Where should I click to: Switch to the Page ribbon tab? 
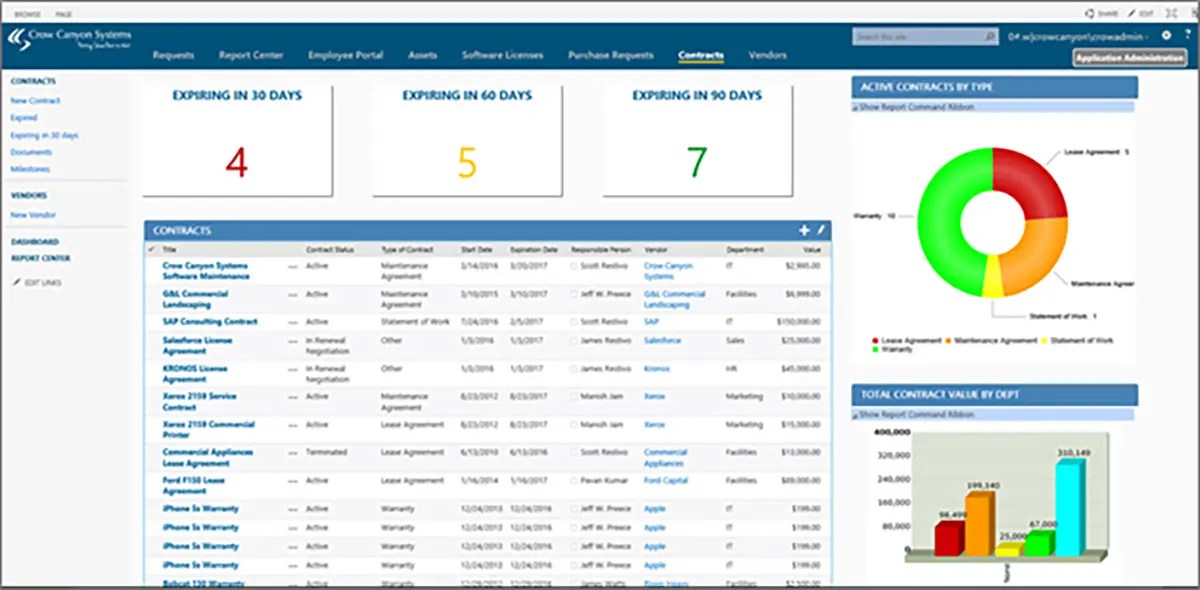pyautogui.click(x=63, y=13)
